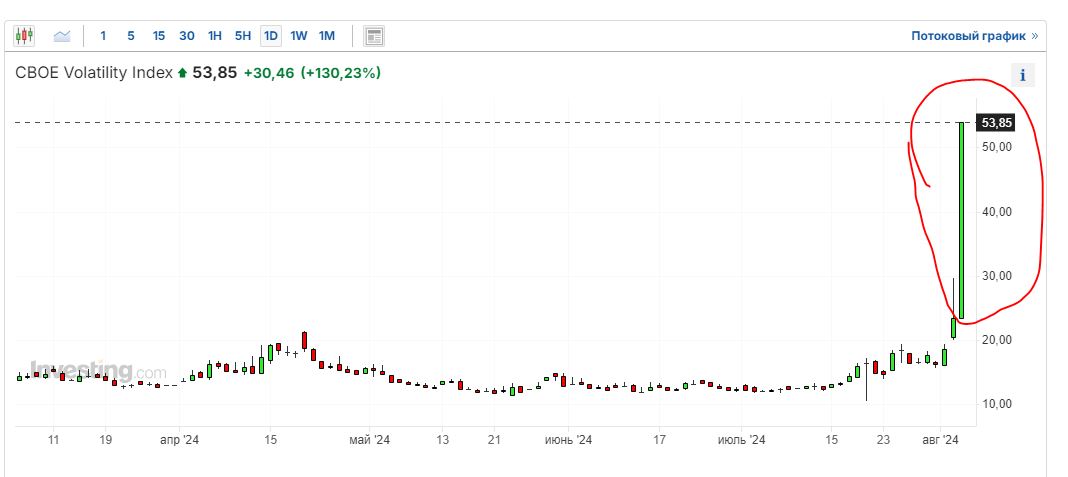Choose the 15-minute interval

pos(158,36)
